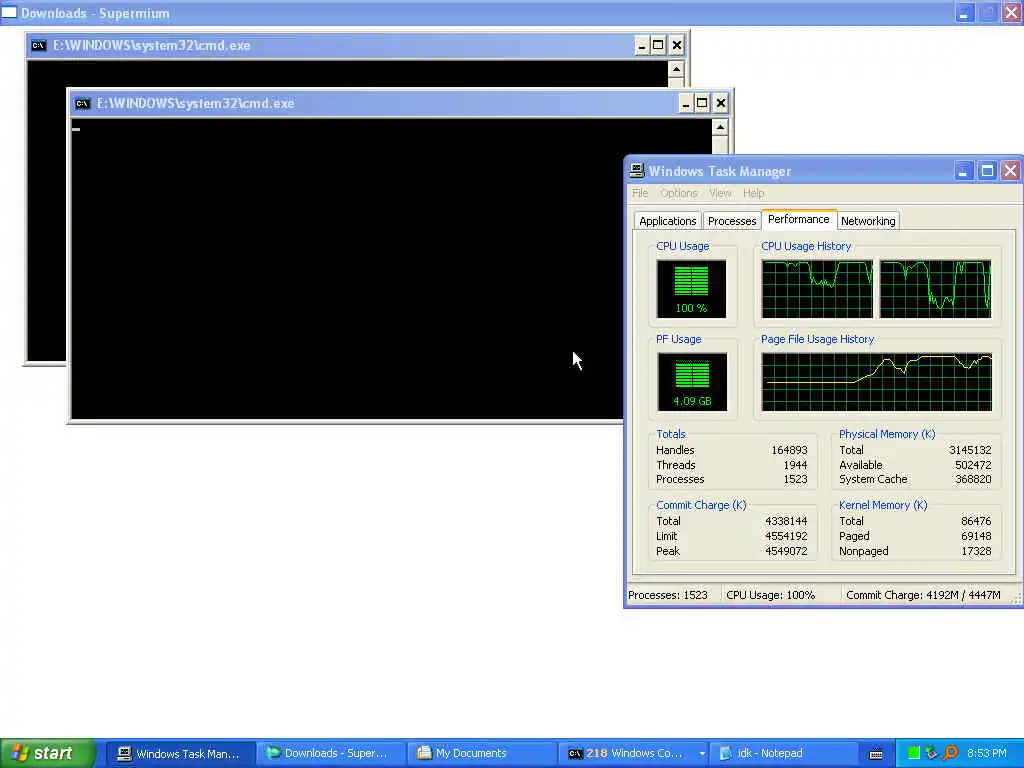Click Kernel Memory Paged 69148
1024x768 pixels.
pyautogui.click(x=976, y=536)
